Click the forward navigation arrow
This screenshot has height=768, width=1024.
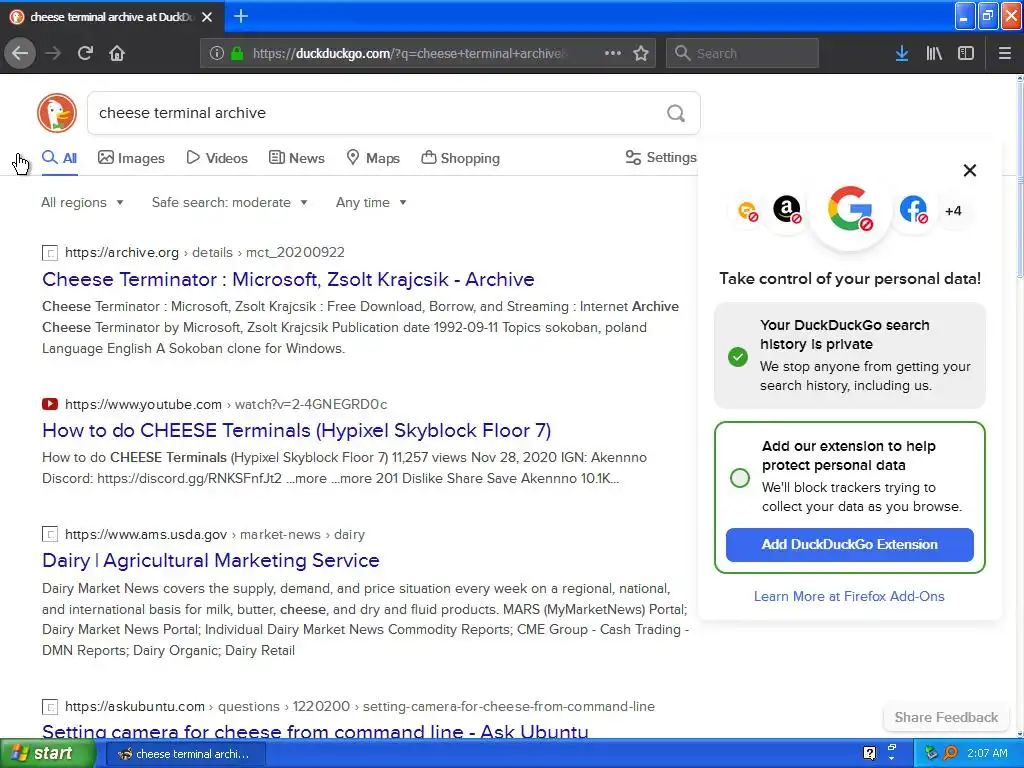click(x=53, y=53)
